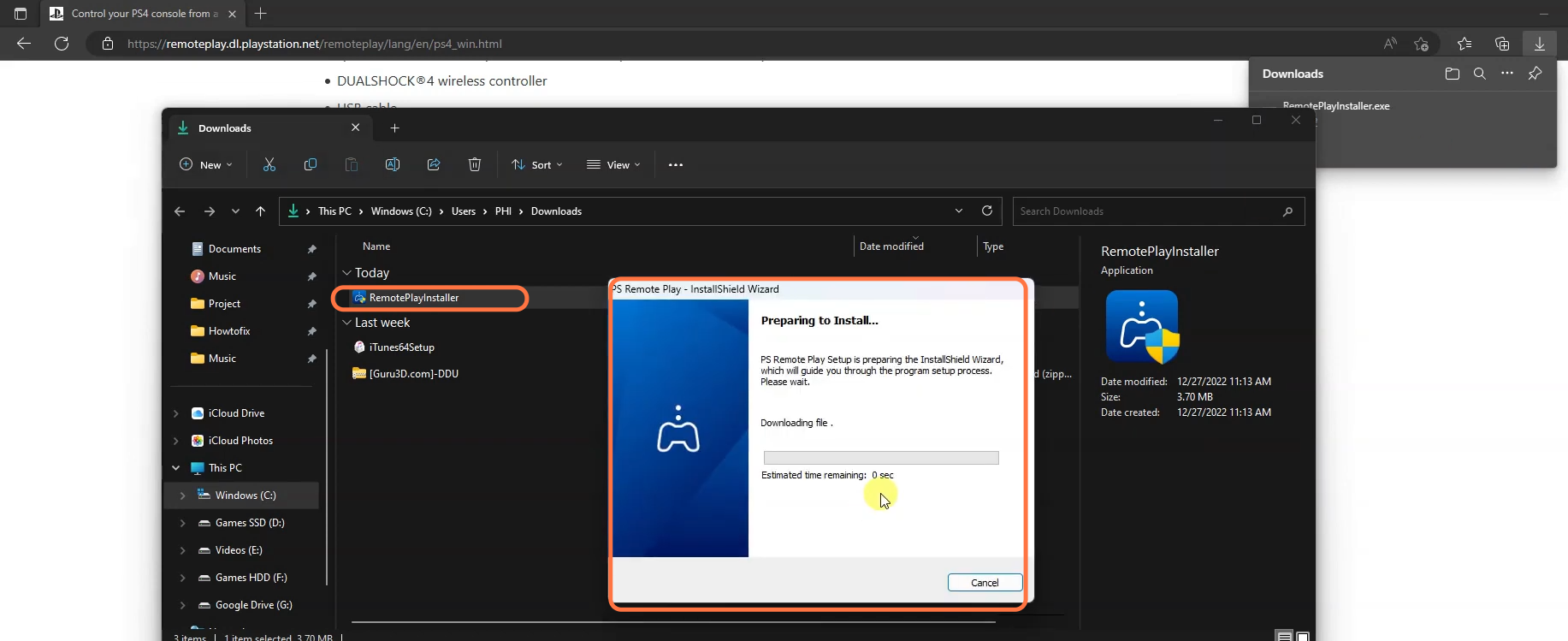Select the Control your PS4 console browser tab
Viewport: 1568px width, 641px height.
(x=144, y=14)
